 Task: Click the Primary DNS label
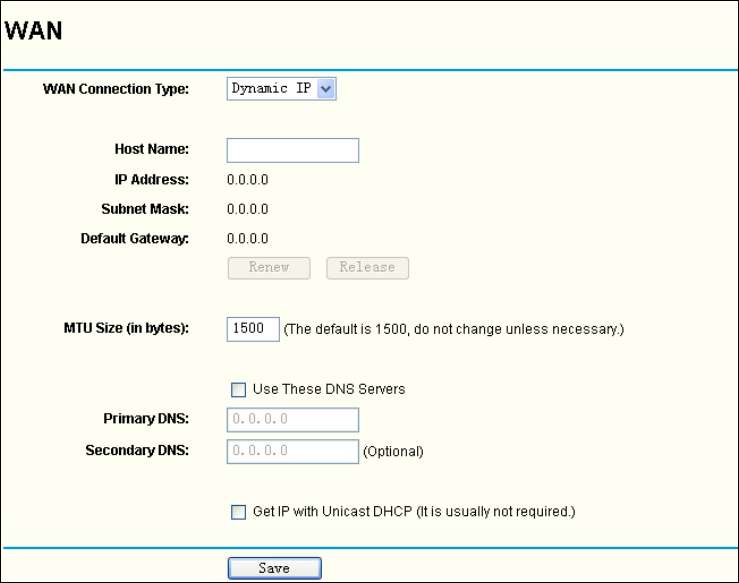[146, 419]
